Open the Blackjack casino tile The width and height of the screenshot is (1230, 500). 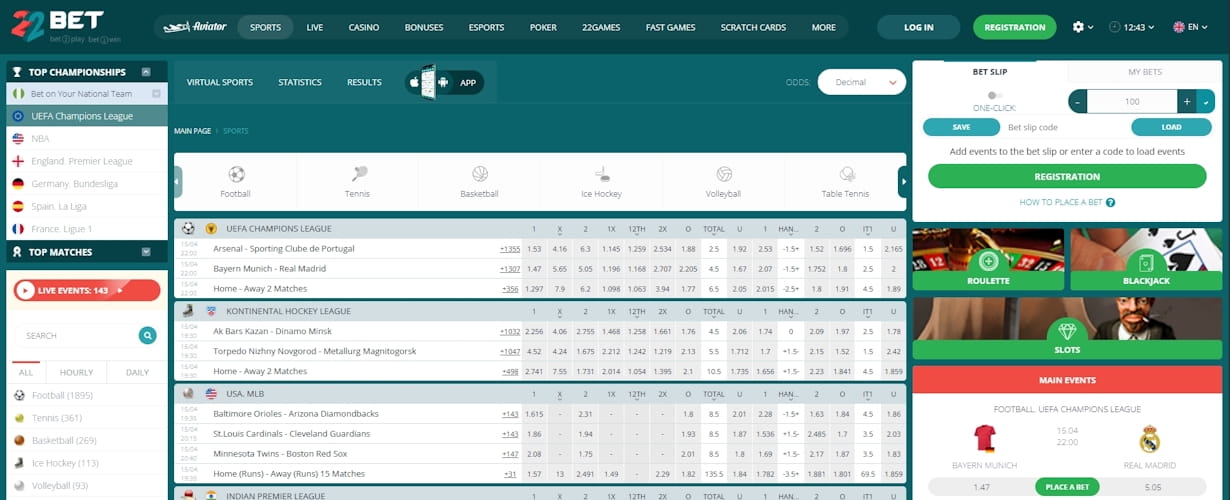click(x=1146, y=260)
